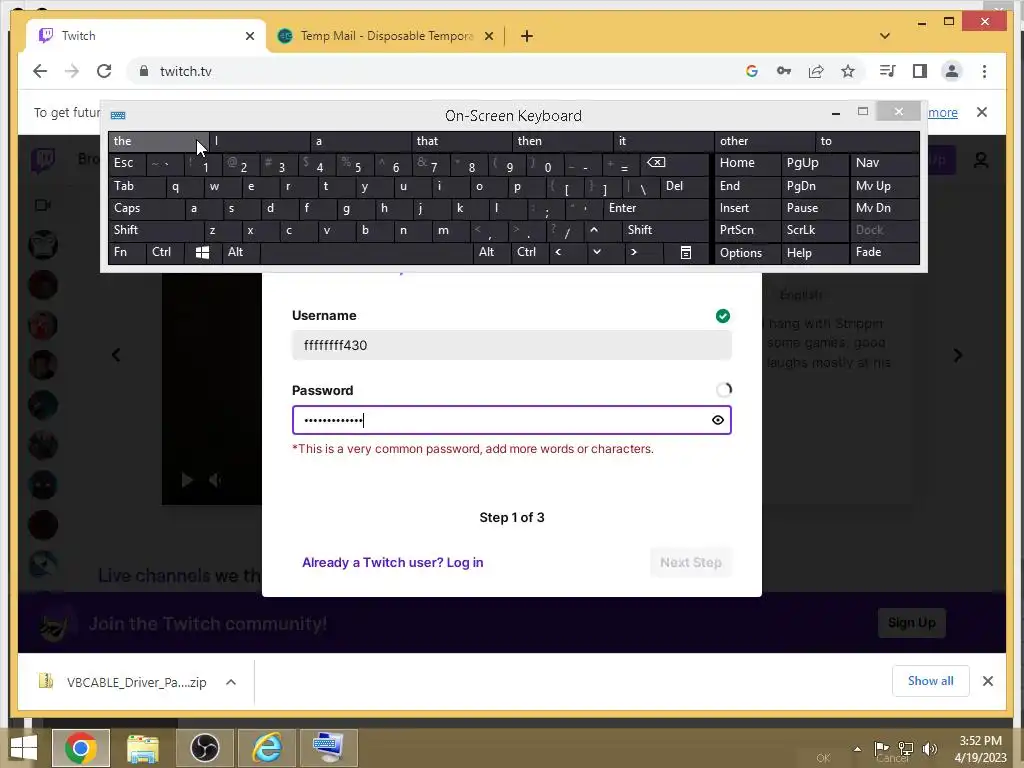This screenshot has width=1024, height=768.
Task: Toggle the right Shift key on On-Screen Keyboard
Action: click(x=665, y=230)
